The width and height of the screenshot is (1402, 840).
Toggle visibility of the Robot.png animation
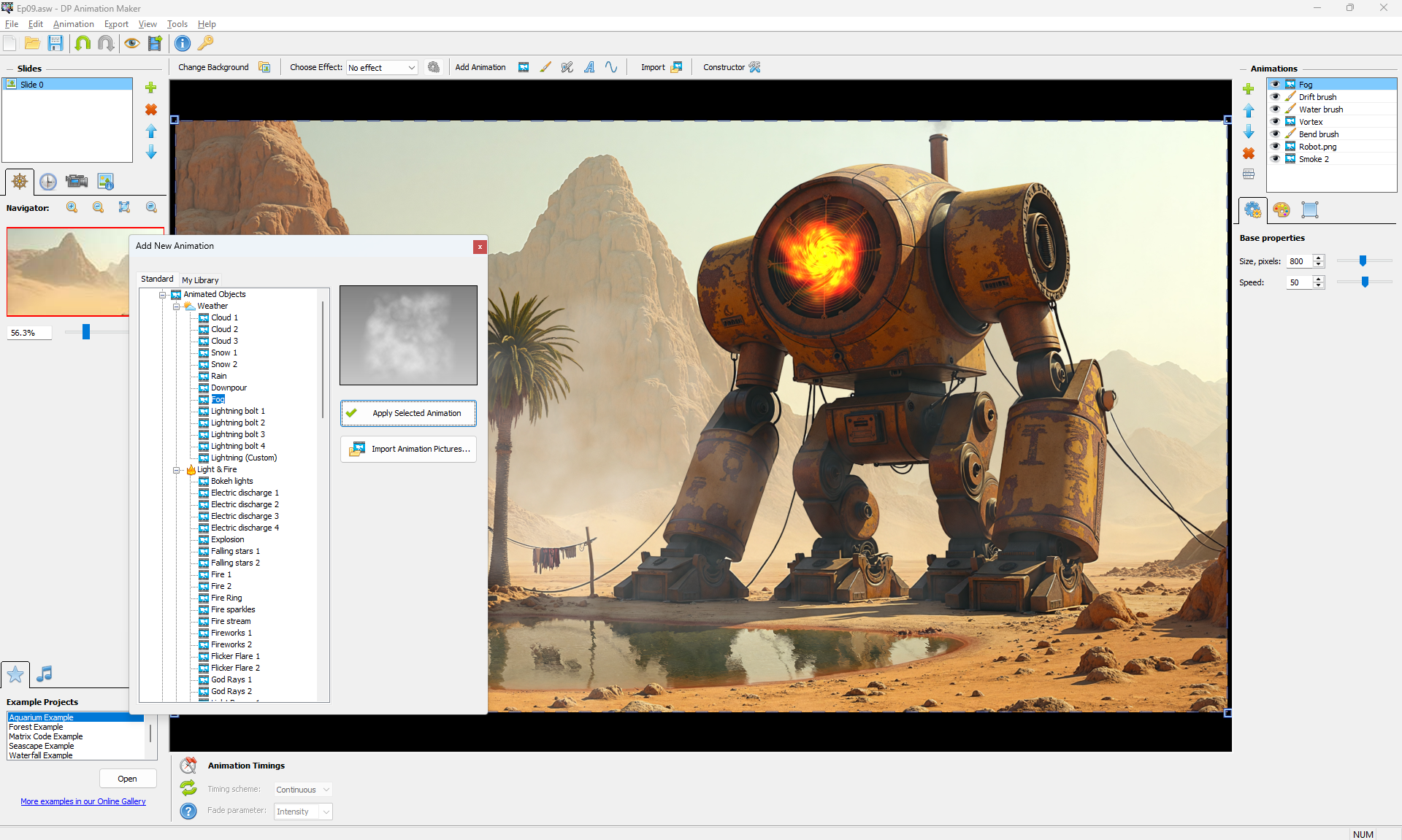[1275, 147]
